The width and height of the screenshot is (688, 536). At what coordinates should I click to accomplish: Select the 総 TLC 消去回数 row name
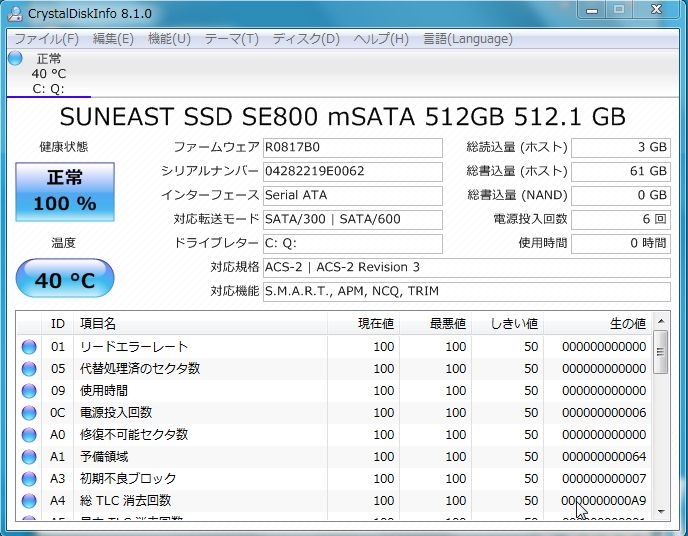125,500
